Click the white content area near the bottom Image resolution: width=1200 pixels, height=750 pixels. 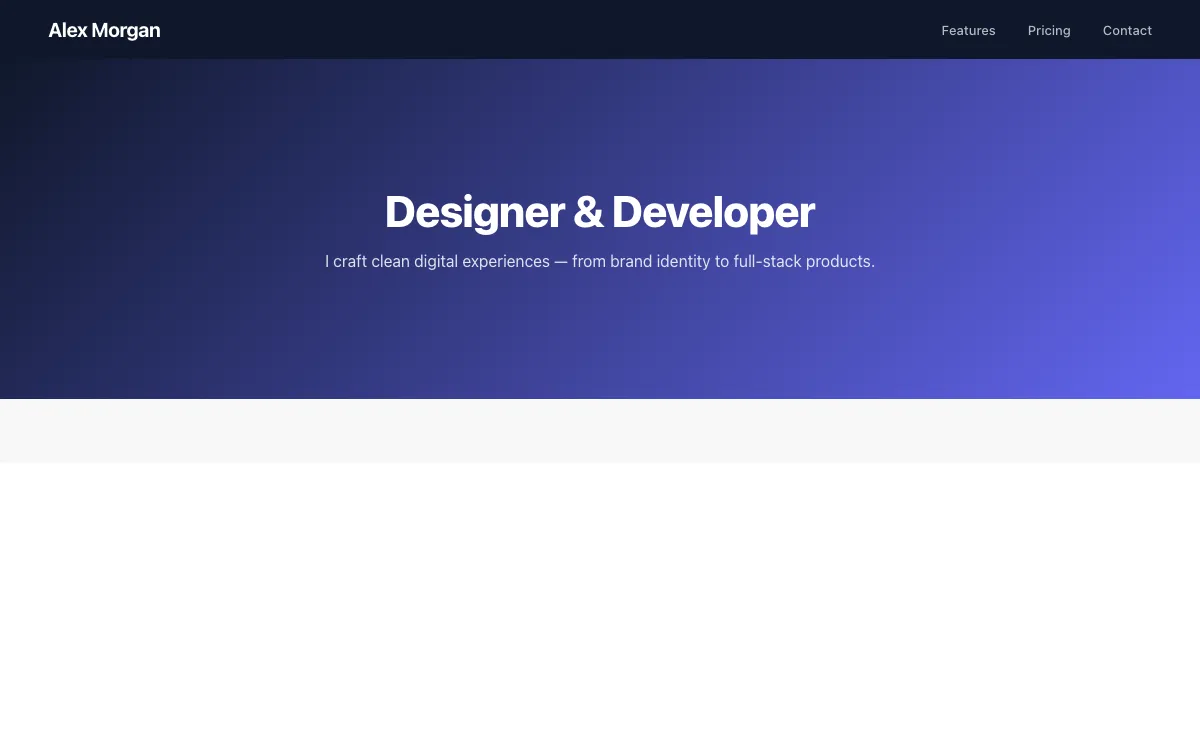[x=600, y=610]
